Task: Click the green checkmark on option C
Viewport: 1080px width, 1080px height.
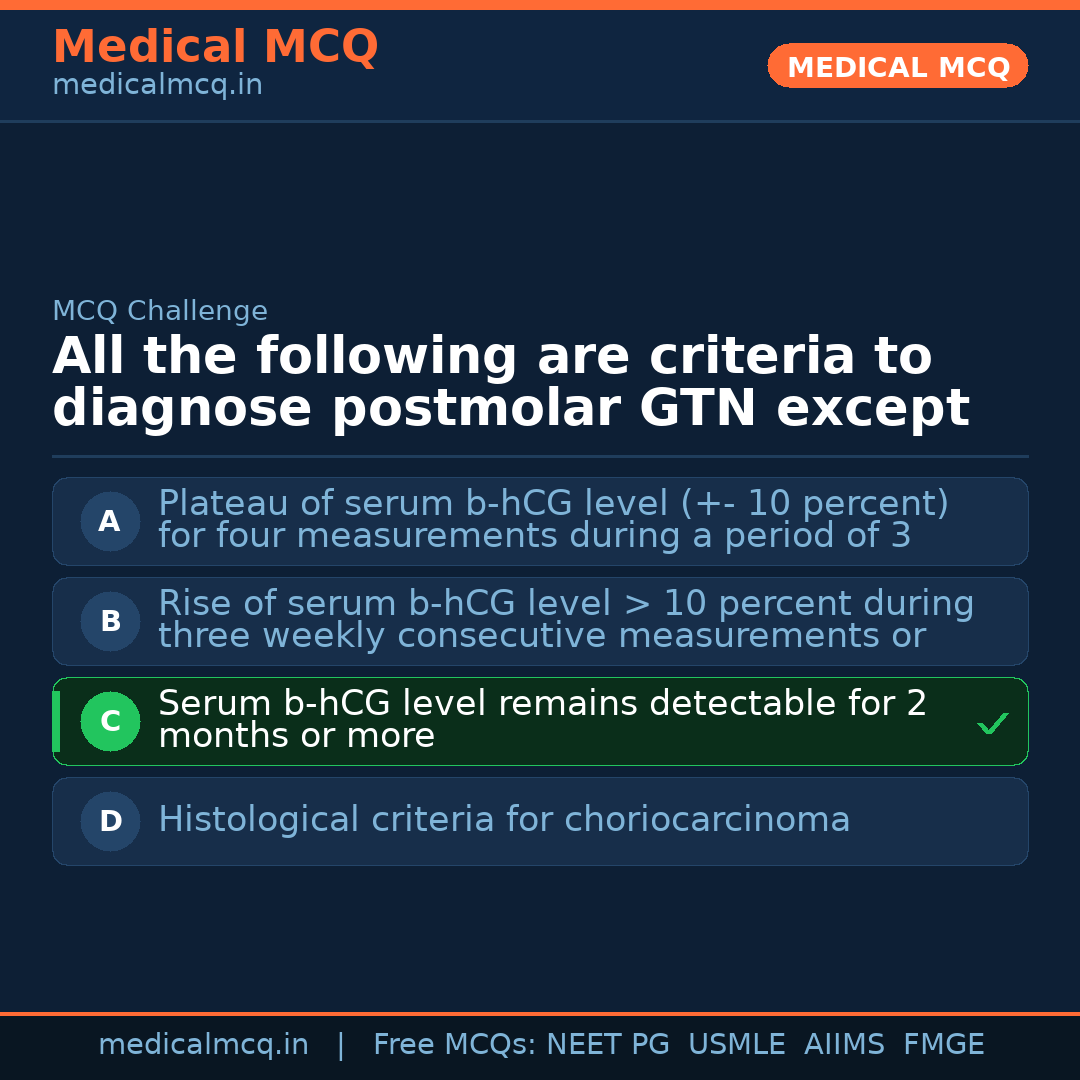Action: tap(992, 723)
